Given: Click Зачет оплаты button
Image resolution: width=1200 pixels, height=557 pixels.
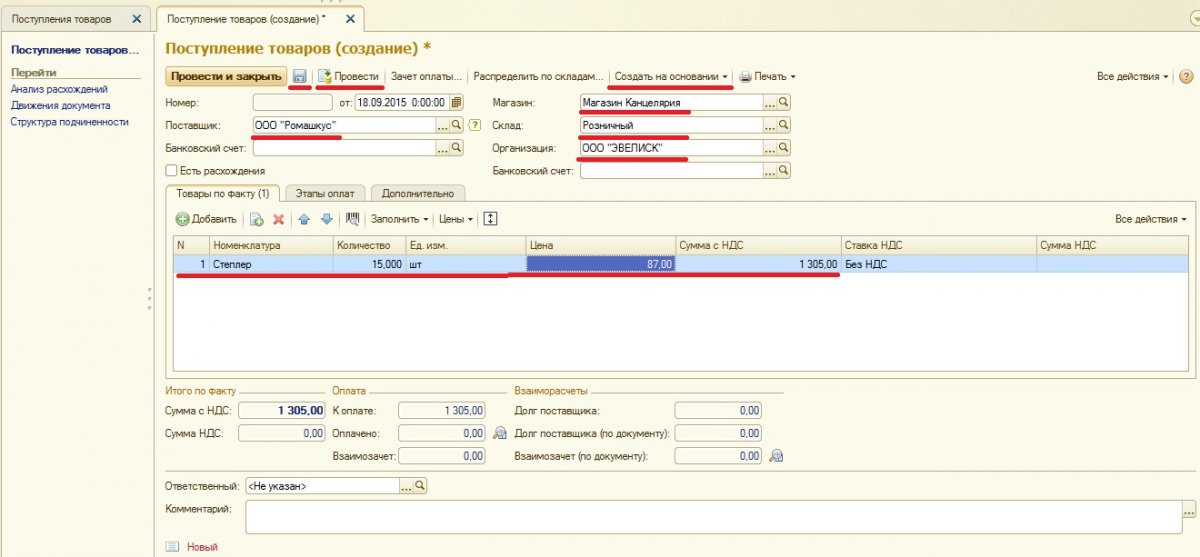Looking at the screenshot, I should point(427,77).
